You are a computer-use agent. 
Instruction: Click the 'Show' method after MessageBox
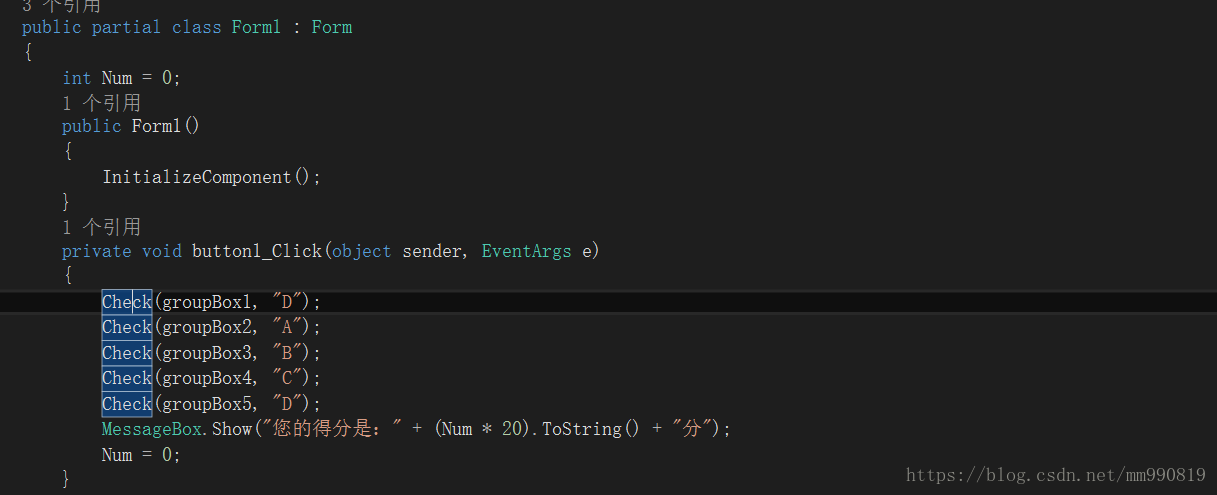coord(231,429)
